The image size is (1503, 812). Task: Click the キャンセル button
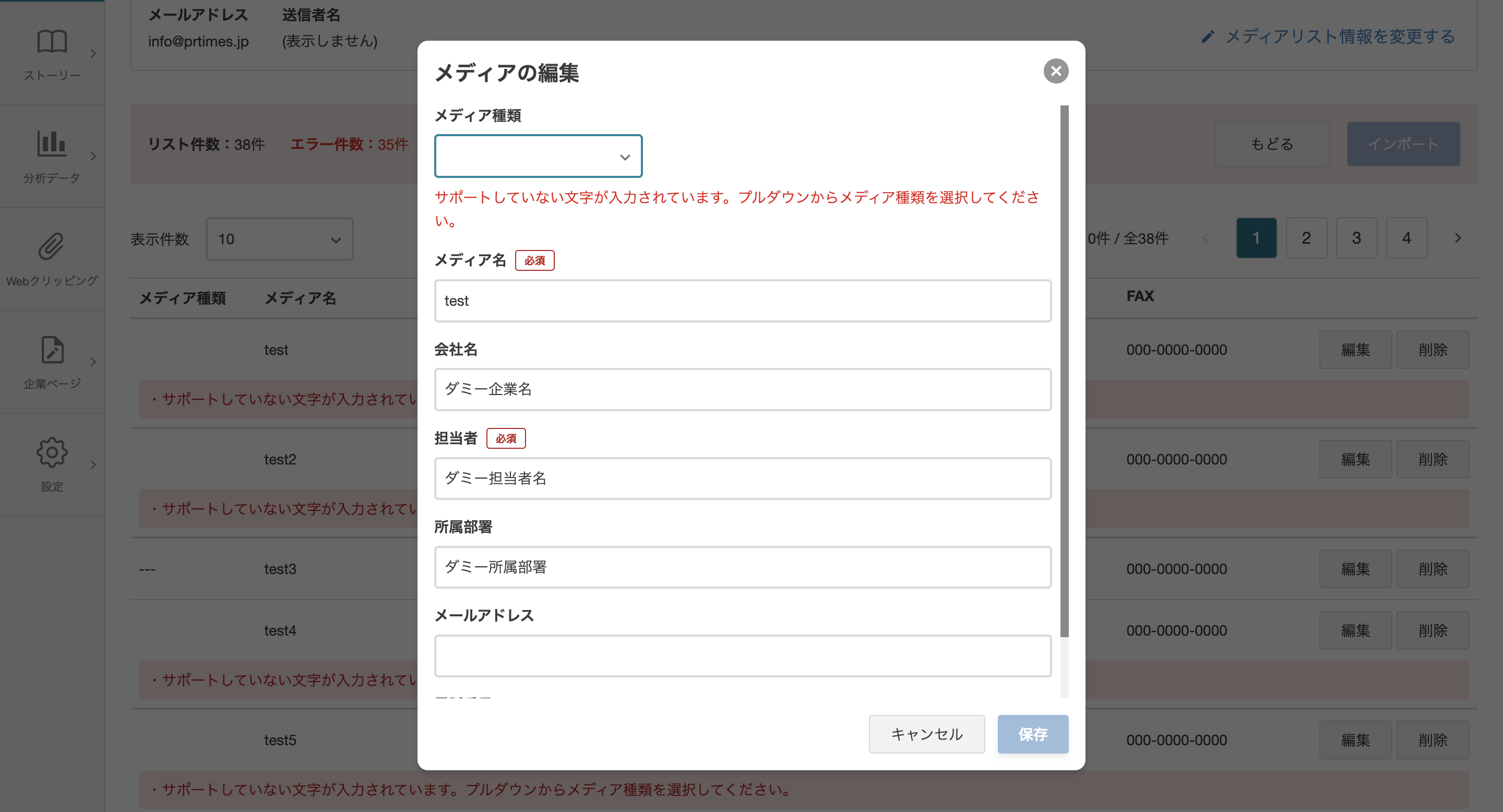click(x=926, y=734)
